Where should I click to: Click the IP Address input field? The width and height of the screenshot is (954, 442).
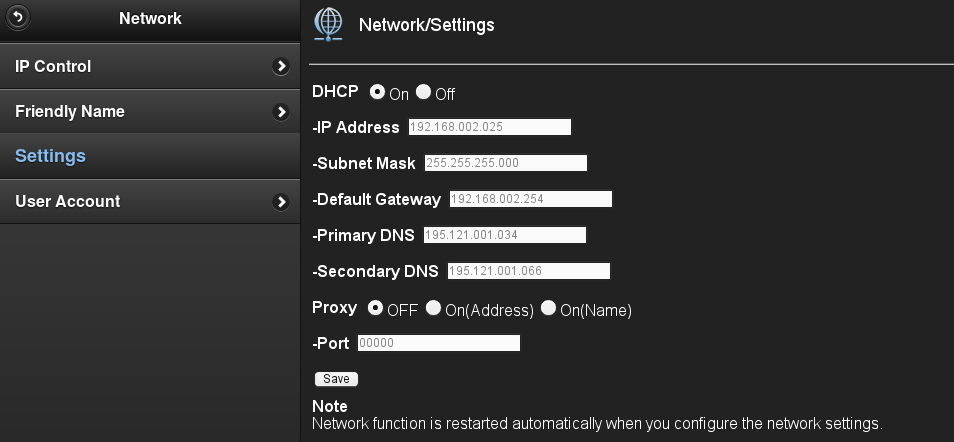click(x=488, y=127)
